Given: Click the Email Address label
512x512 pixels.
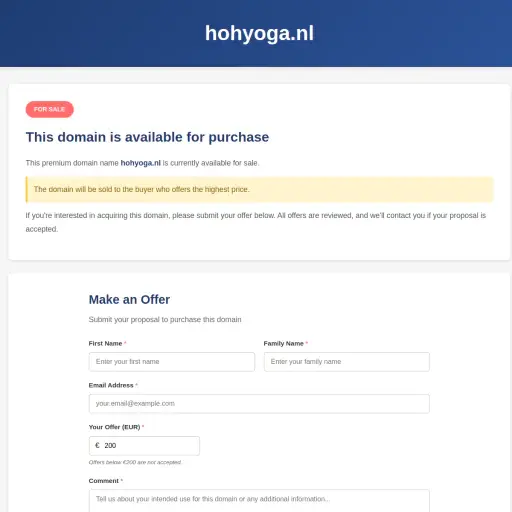Looking at the screenshot, I should click(x=111, y=385).
